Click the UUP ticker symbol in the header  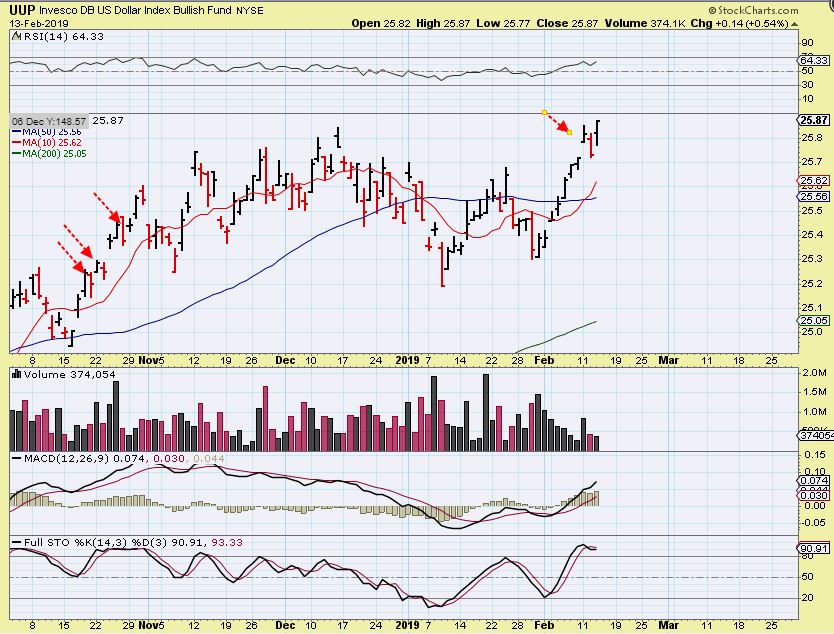point(21,10)
